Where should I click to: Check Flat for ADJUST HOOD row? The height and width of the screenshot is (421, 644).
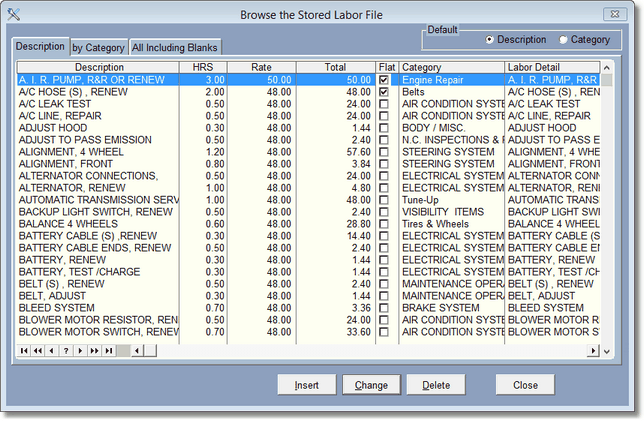pos(384,128)
